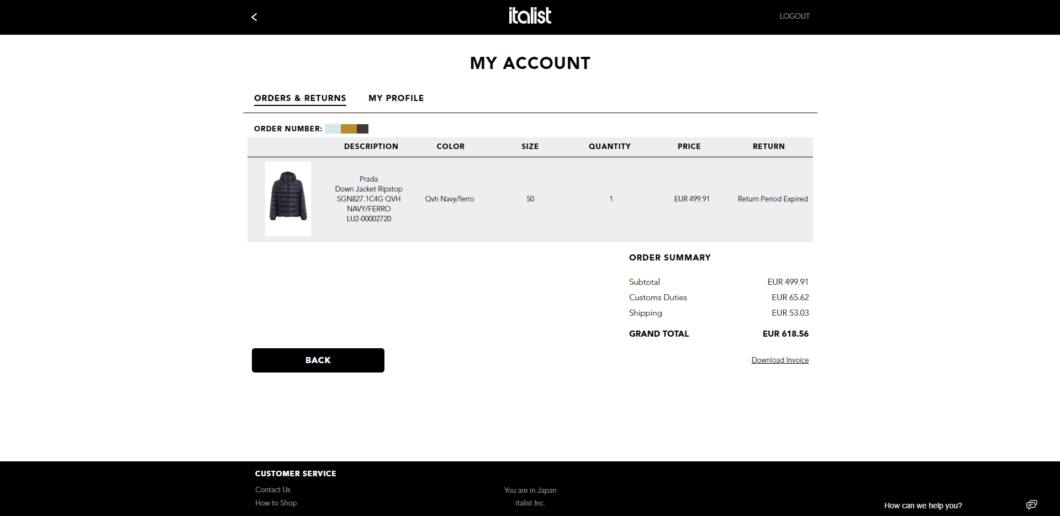Viewport: 1060px width, 516px height.
Task: Click the QUANTITY column header
Action: click(x=610, y=147)
